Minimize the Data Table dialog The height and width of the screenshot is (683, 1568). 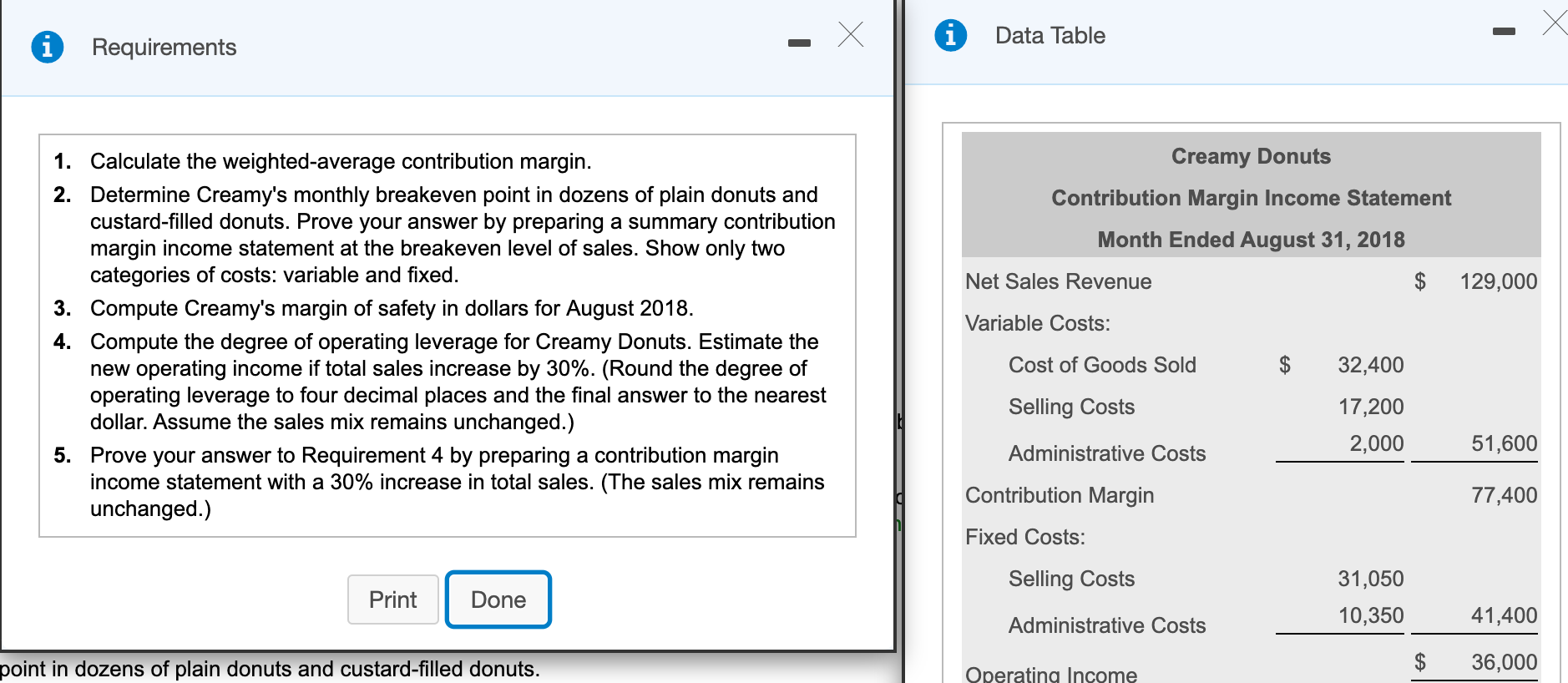pyautogui.click(x=1504, y=31)
